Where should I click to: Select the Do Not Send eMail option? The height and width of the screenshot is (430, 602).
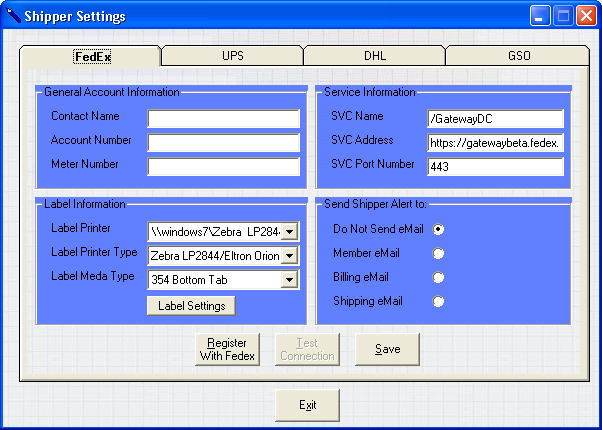click(438, 229)
